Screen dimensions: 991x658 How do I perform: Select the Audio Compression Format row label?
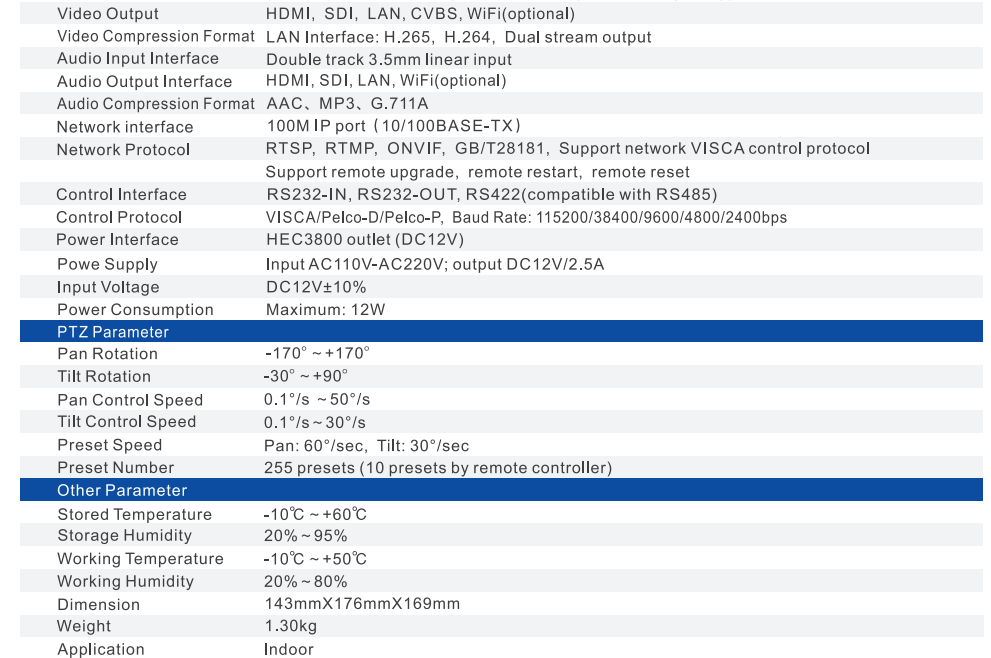click(156, 104)
